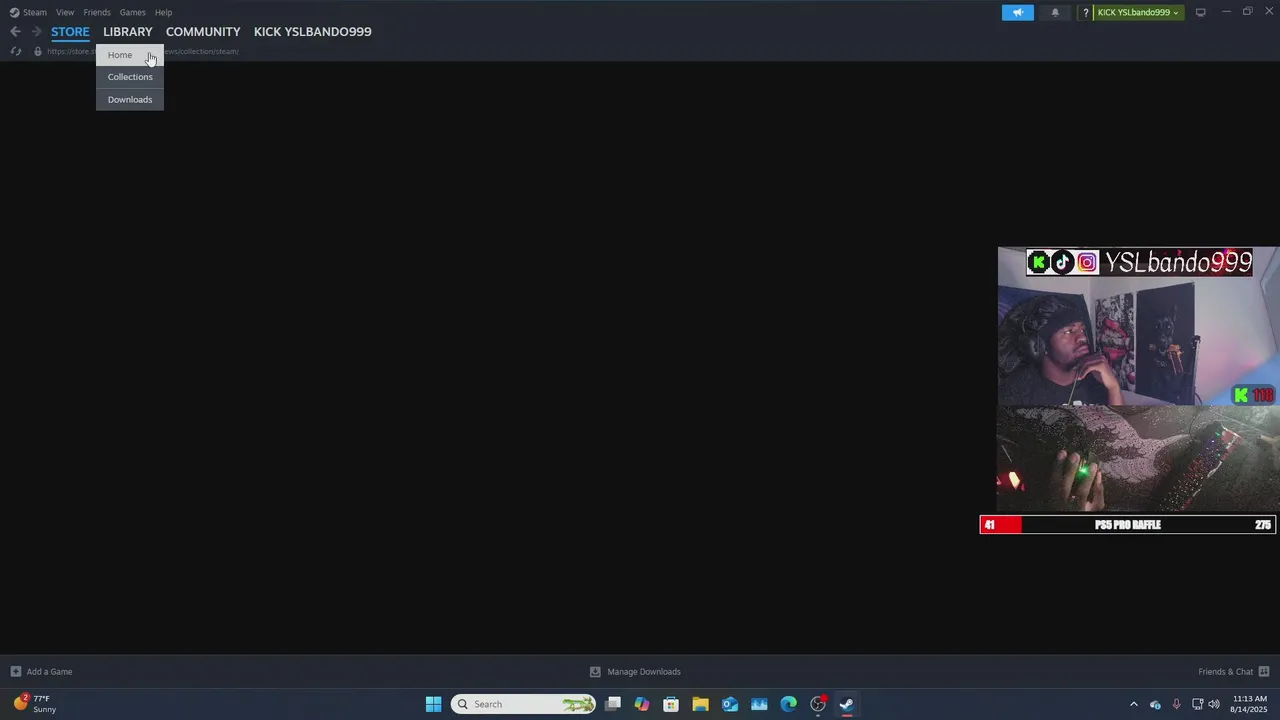Open the COMMUNITY tab
This screenshot has width=1280, height=720.
203,32
